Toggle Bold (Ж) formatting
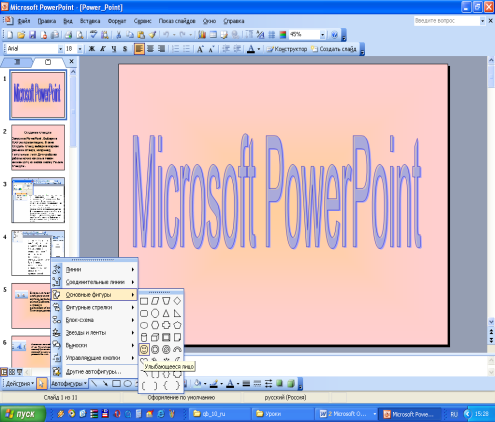The width and height of the screenshot is (495, 422). [92, 49]
